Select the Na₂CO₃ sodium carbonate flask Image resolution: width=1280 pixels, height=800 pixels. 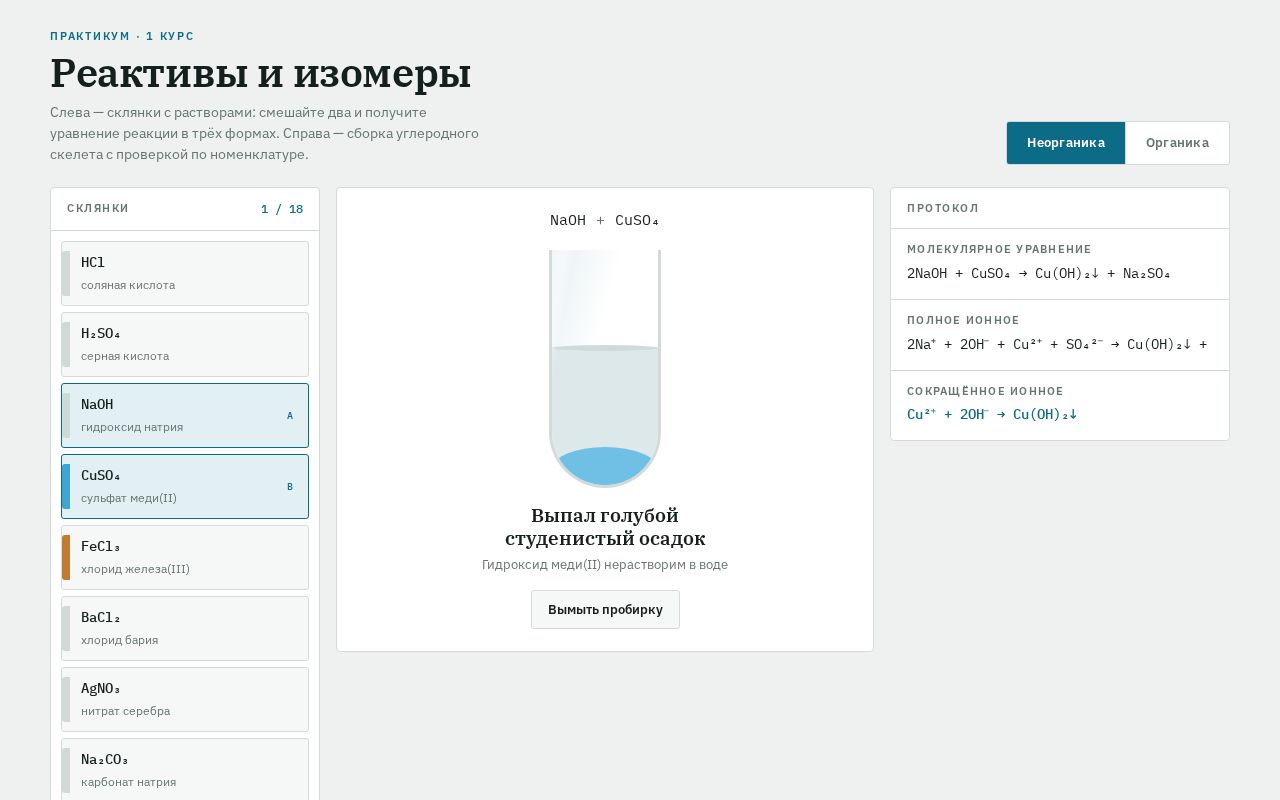click(185, 769)
